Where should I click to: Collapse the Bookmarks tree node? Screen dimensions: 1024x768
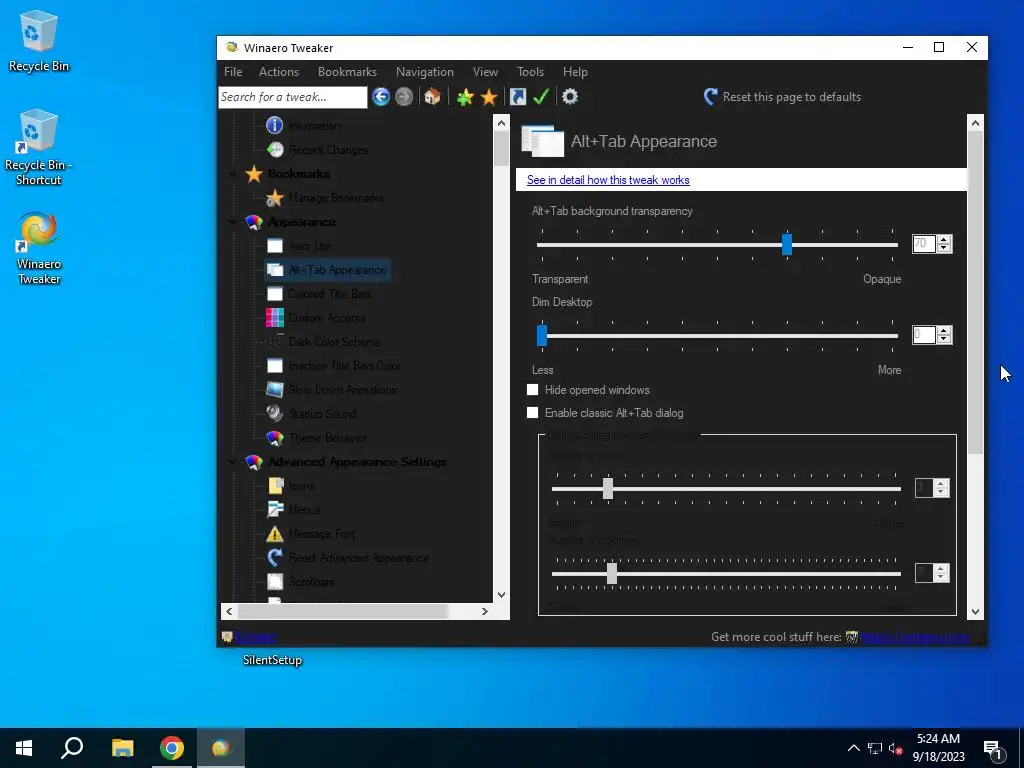[232, 174]
